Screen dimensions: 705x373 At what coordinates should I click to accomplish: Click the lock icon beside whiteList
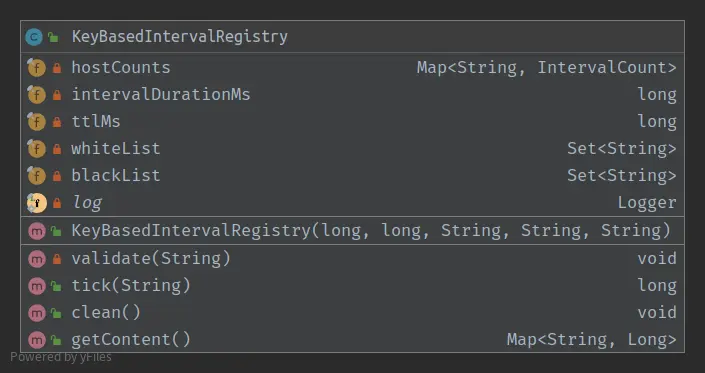(x=57, y=149)
